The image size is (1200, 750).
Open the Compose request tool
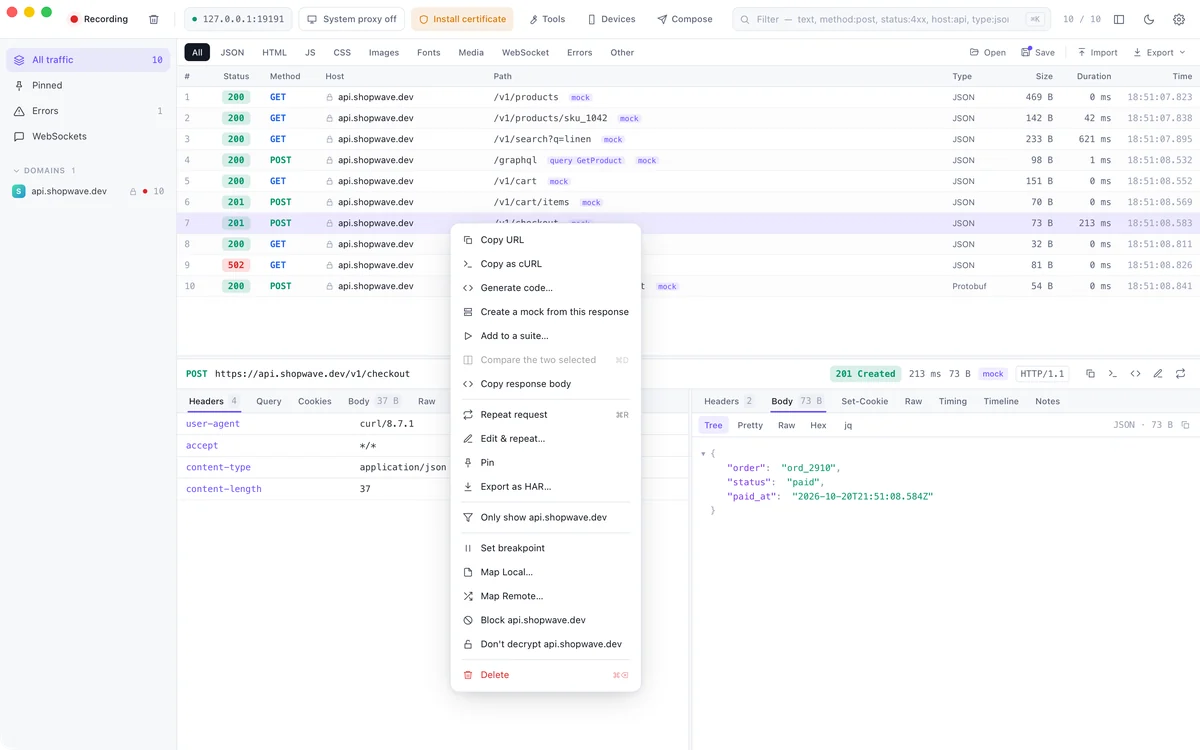coord(685,19)
